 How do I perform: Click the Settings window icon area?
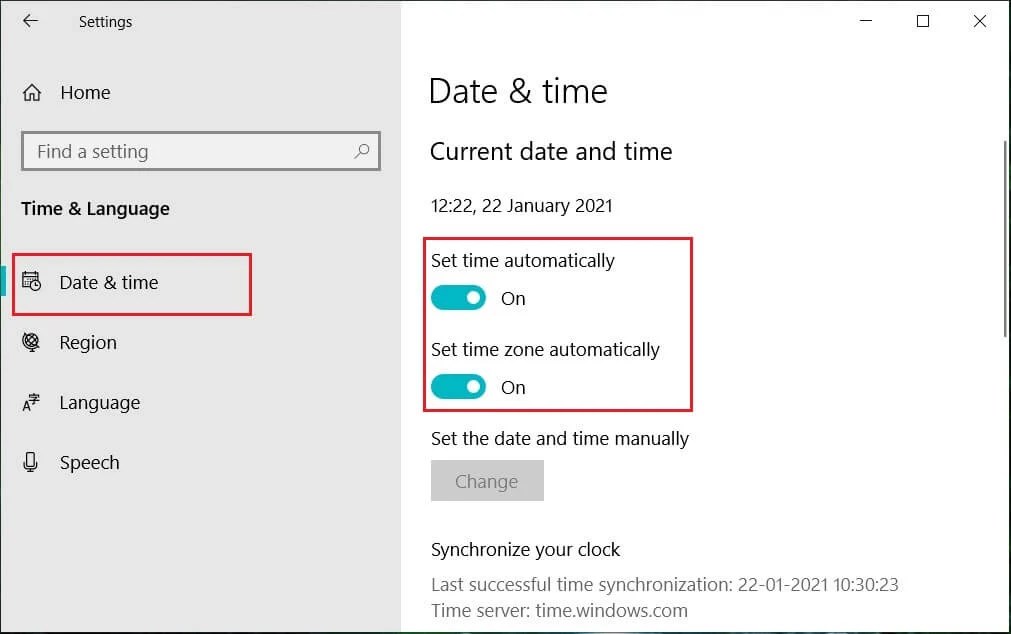click(105, 21)
